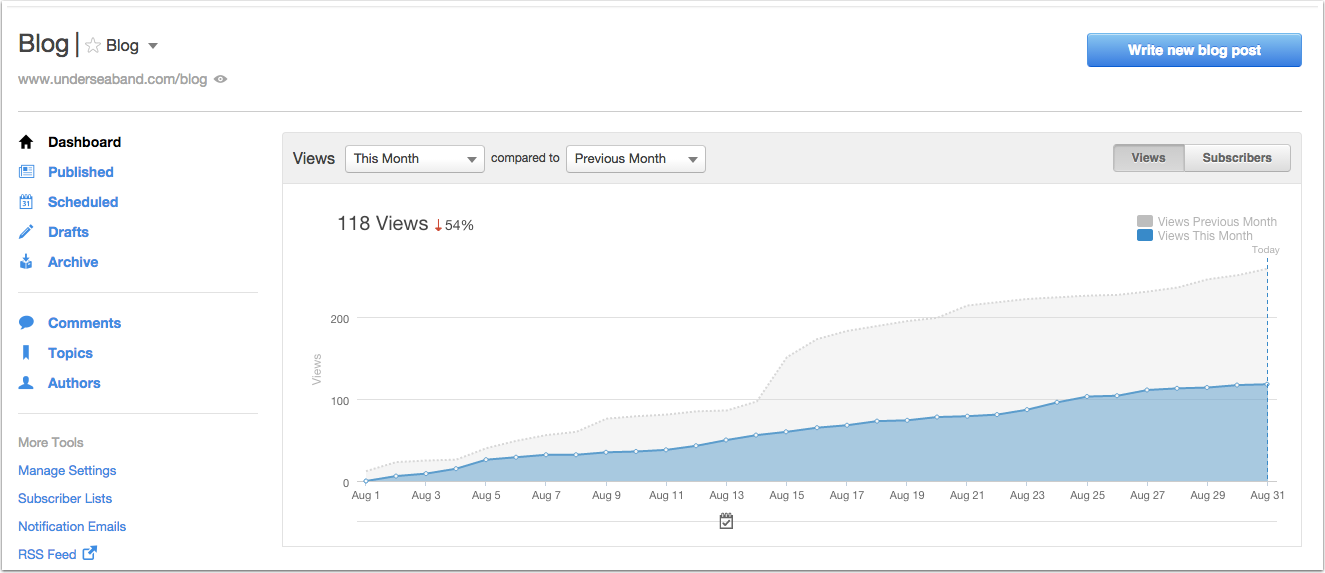Open the Blog title dropdown arrow
Viewport: 1325px width, 573px height.
click(153, 46)
